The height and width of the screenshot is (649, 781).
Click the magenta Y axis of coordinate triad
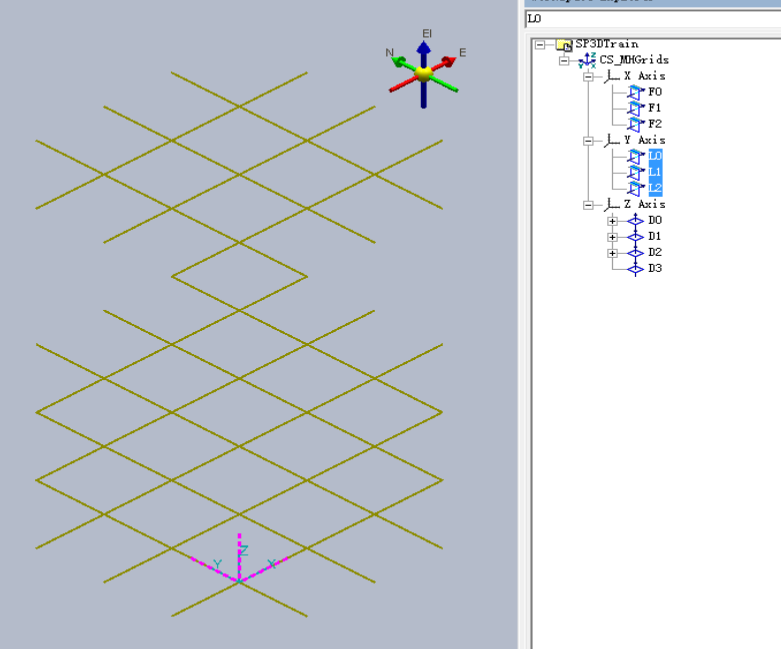tap(213, 568)
